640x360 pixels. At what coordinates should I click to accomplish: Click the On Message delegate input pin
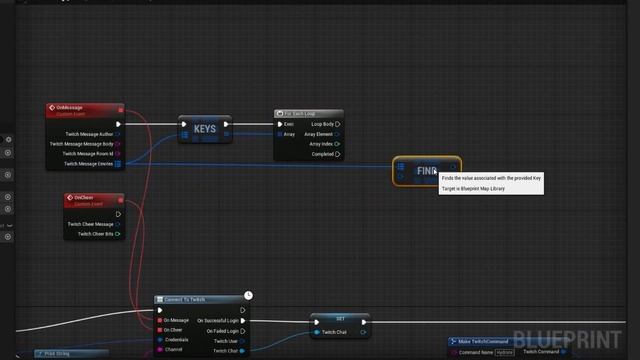pyautogui.click(x=160, y=320)
